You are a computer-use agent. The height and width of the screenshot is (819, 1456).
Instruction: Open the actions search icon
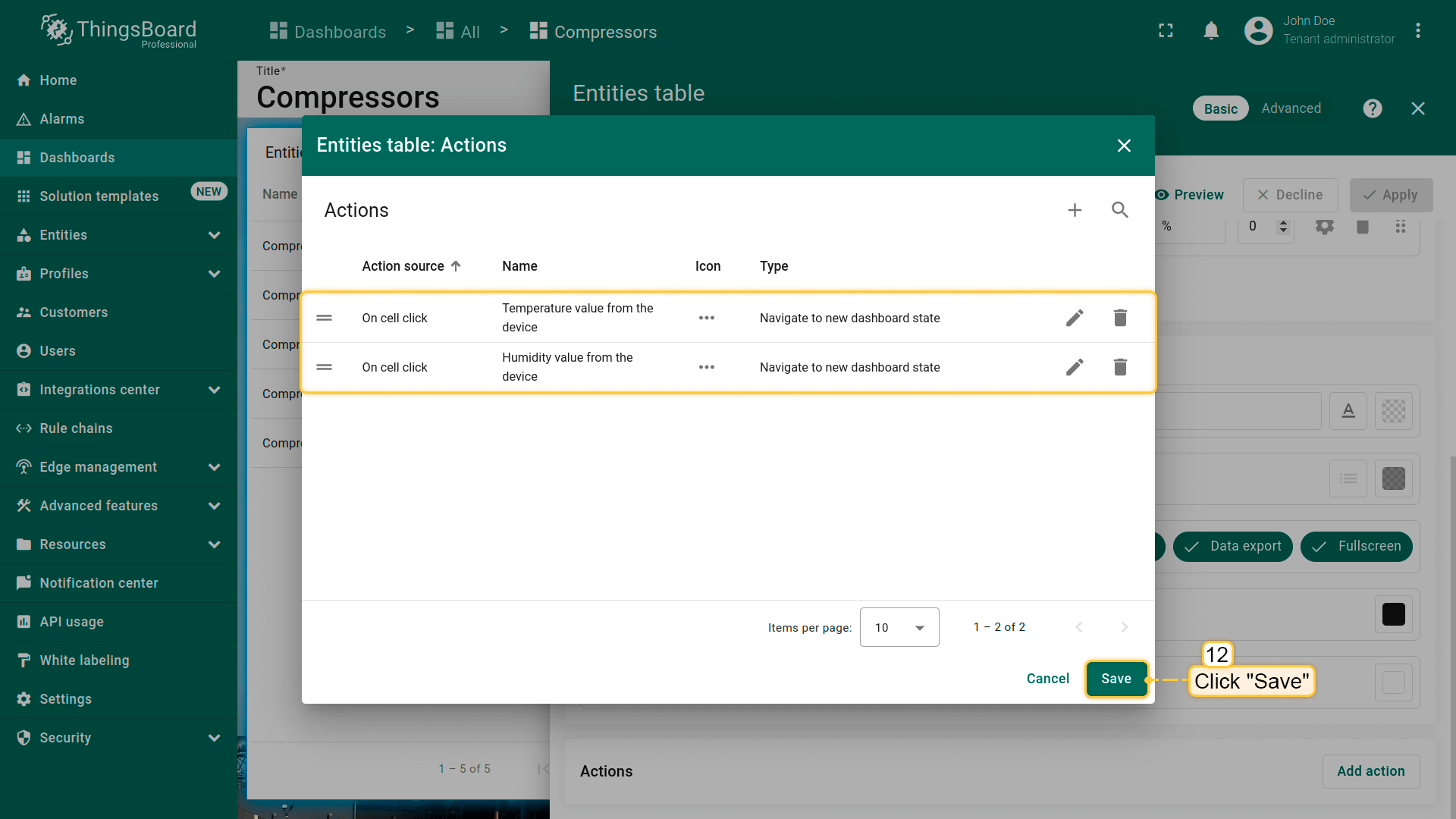(x=1120, y=210)
